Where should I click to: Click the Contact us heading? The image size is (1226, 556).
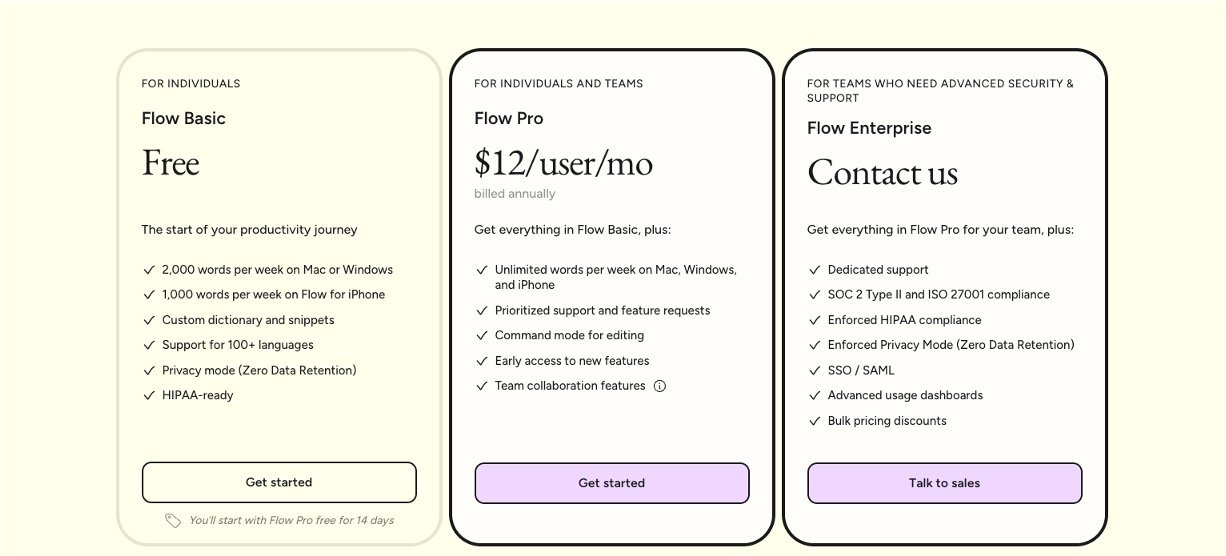[x=882, y=172]
